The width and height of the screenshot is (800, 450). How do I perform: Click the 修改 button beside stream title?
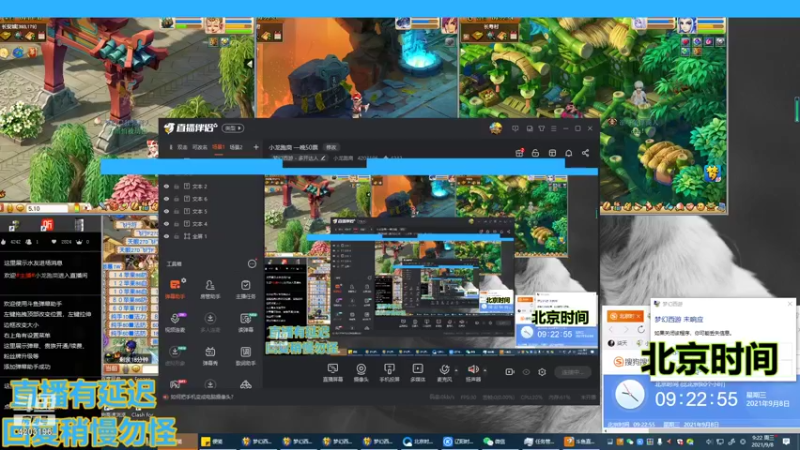[x=331, y=147]
